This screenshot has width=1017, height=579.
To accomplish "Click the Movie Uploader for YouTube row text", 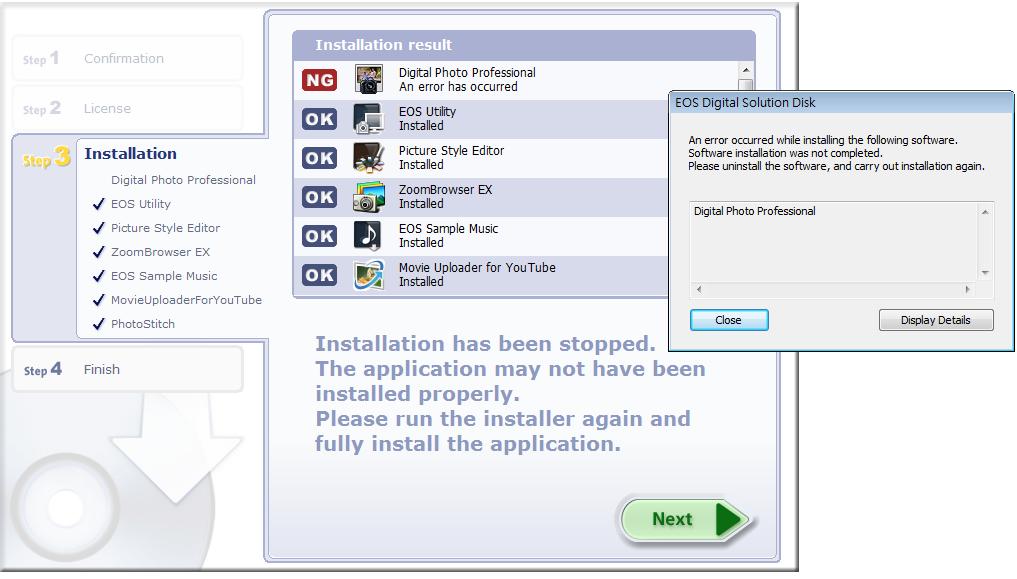I will (477, 274).
